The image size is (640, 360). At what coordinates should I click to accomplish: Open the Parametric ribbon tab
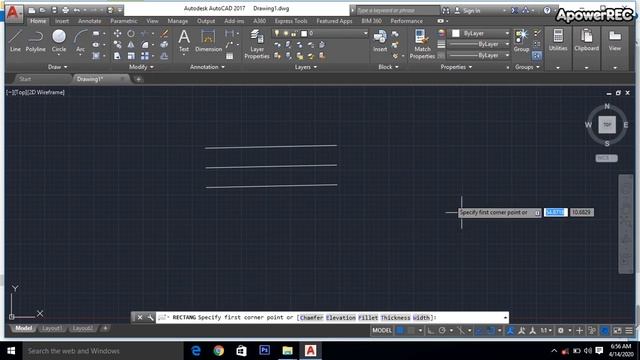[124, 21]
